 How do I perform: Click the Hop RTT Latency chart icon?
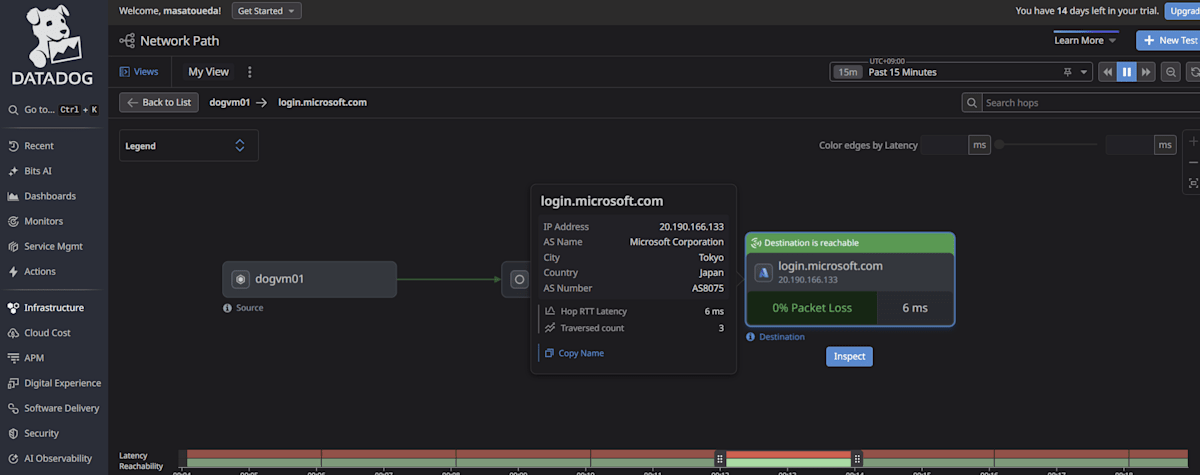coord(549,311)
